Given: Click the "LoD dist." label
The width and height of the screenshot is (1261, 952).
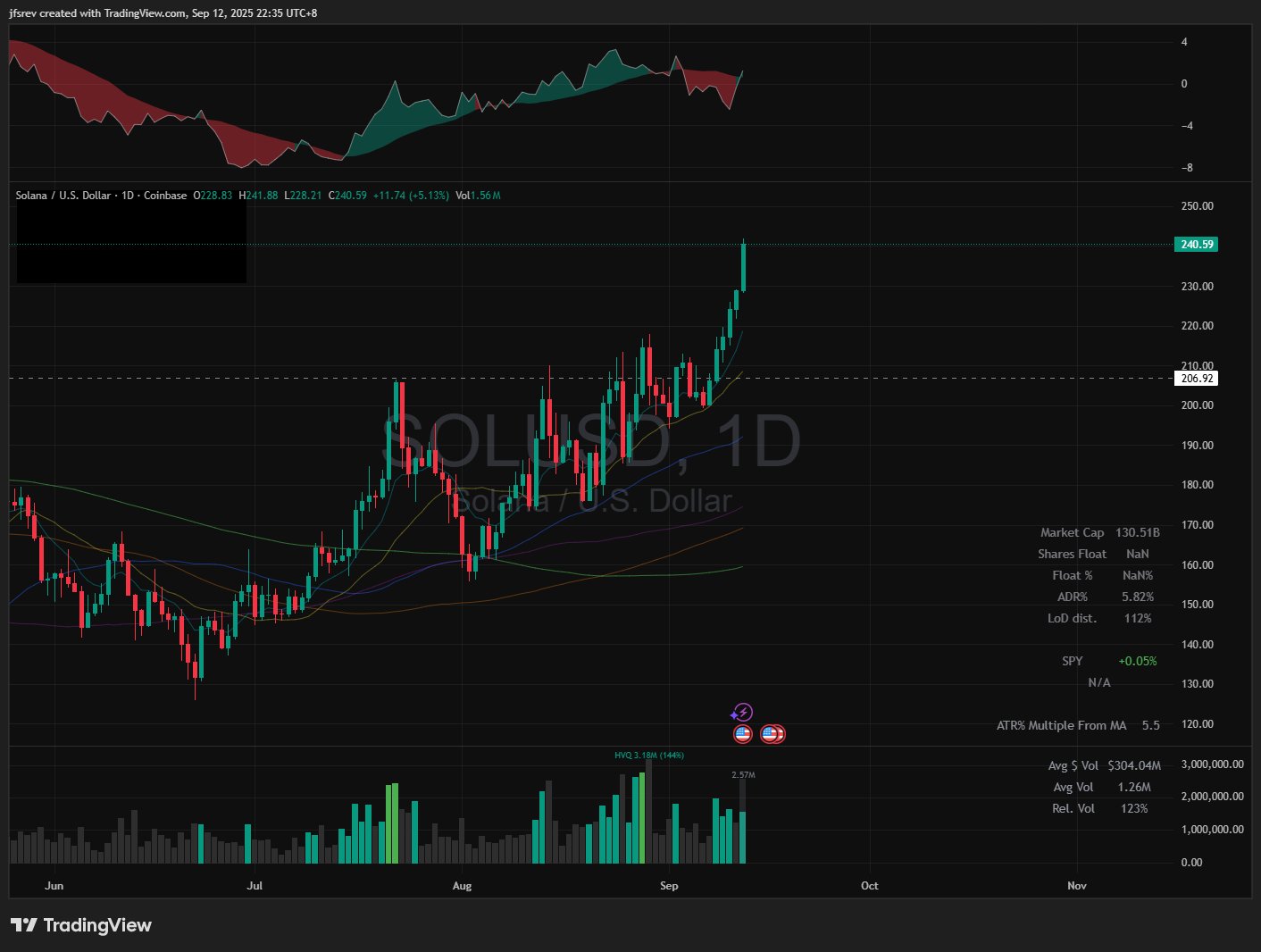Looking at the screenshot, I should click(1072, 618).
